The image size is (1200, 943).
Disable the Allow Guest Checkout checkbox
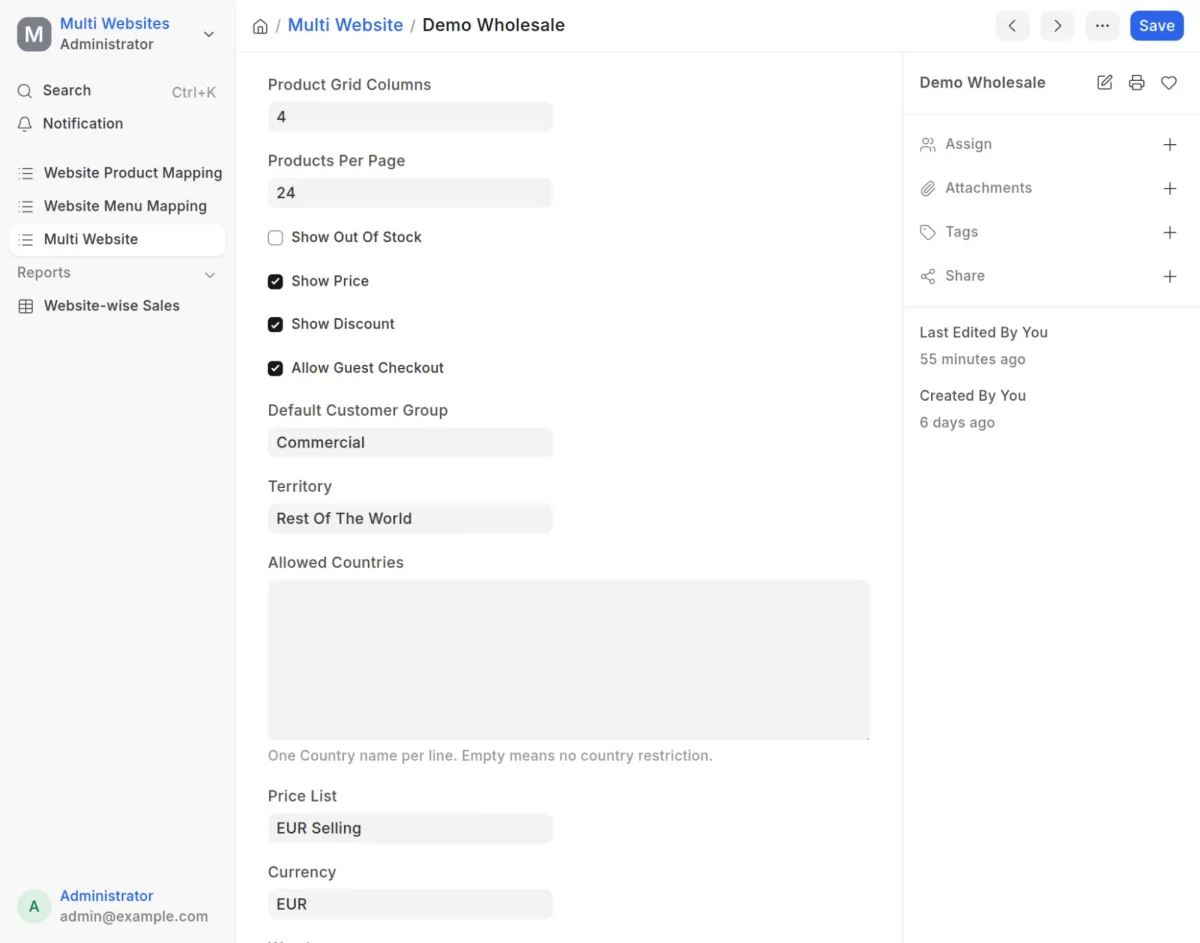pyautogui.click(x=275, y=369)
